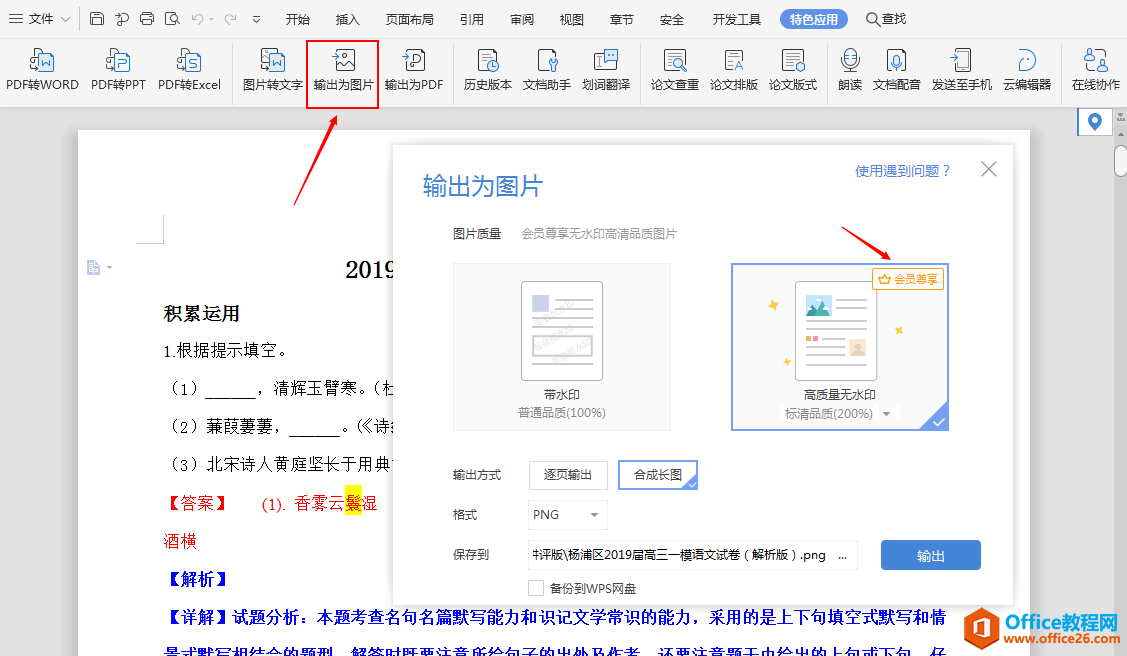Viewport: 1127px width, 656px height.
Task: Launch PDF转Excel conversion
Action: 189,70
